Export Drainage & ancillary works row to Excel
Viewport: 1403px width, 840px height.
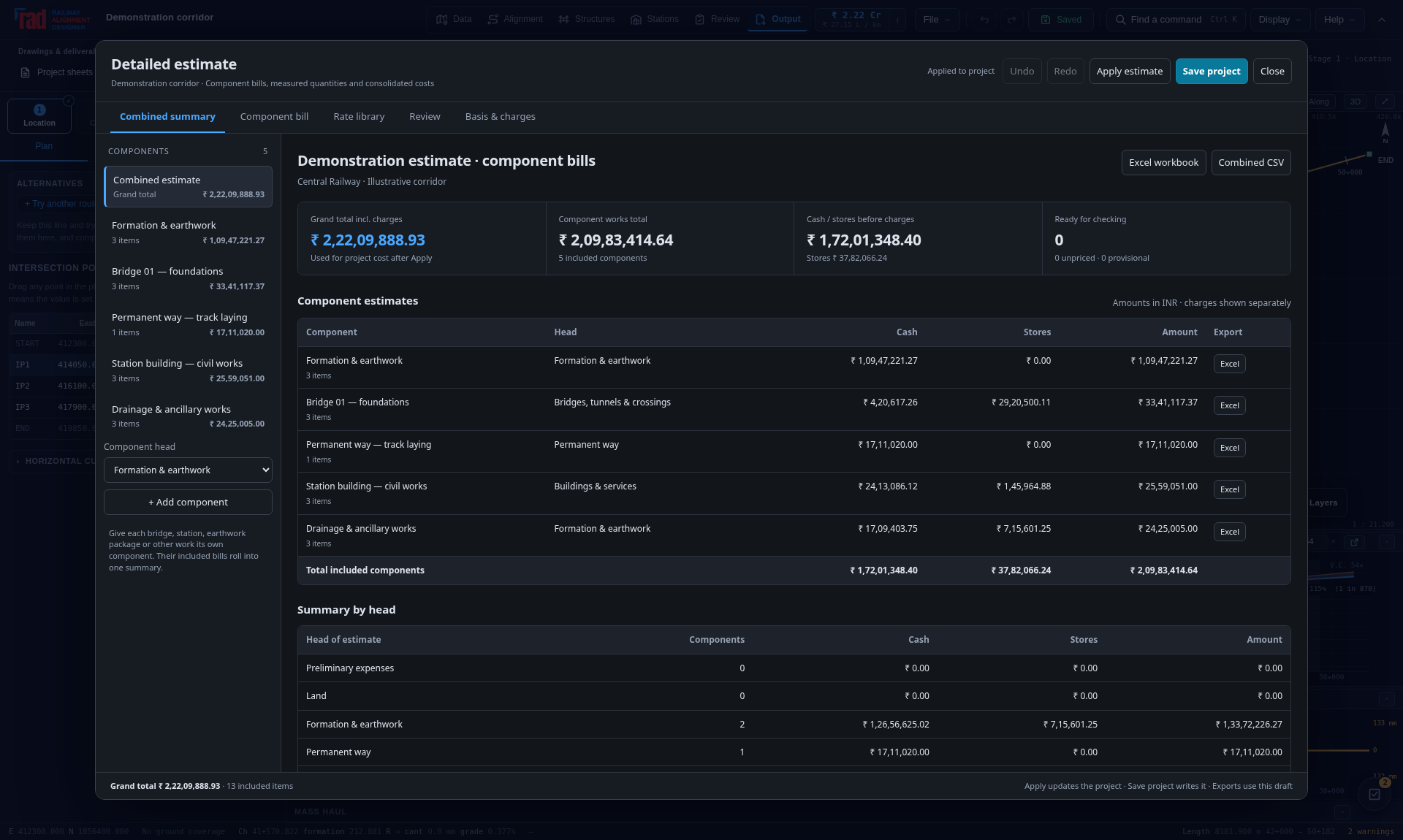point(1229,532)
